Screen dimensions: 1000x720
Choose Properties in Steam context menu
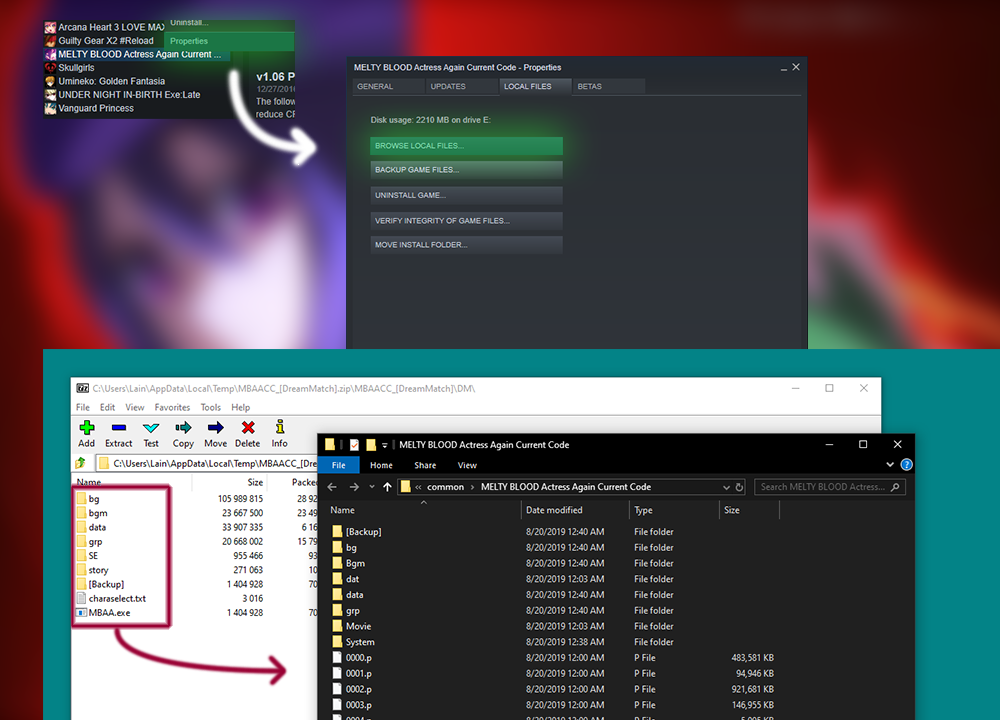coord(229,41)
